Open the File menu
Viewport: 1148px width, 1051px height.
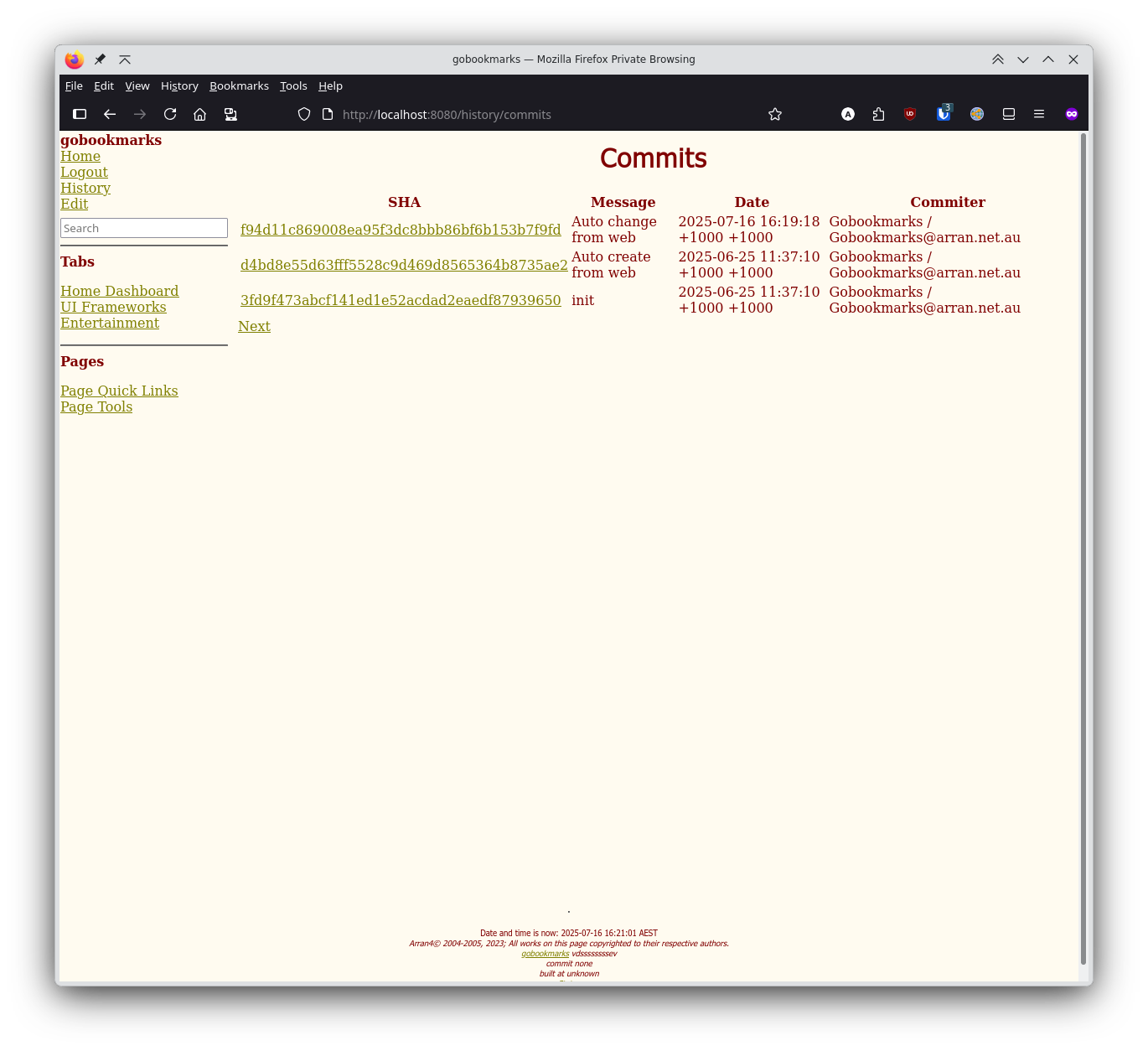[74, 85]
